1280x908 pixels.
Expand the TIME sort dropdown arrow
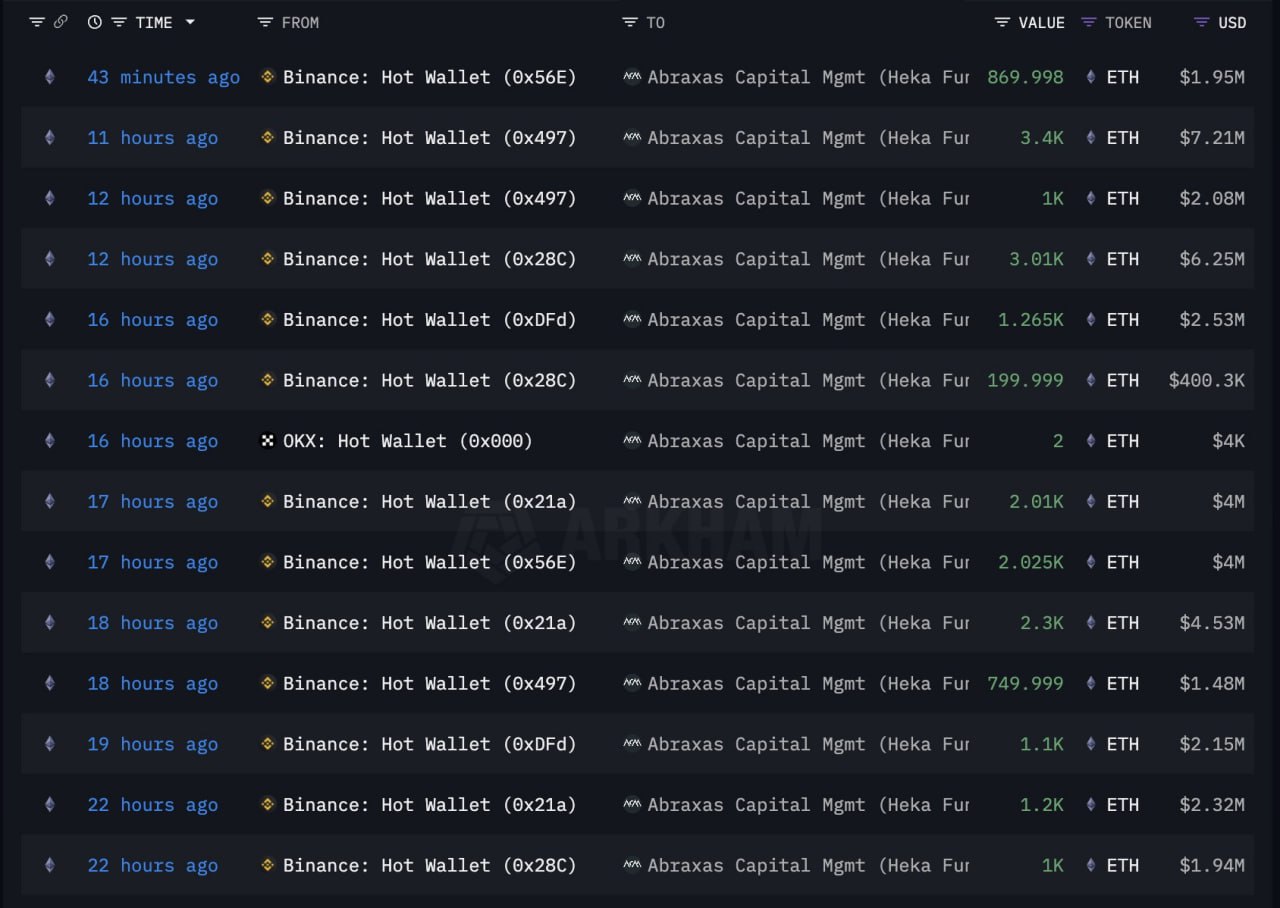coord(190,22)
